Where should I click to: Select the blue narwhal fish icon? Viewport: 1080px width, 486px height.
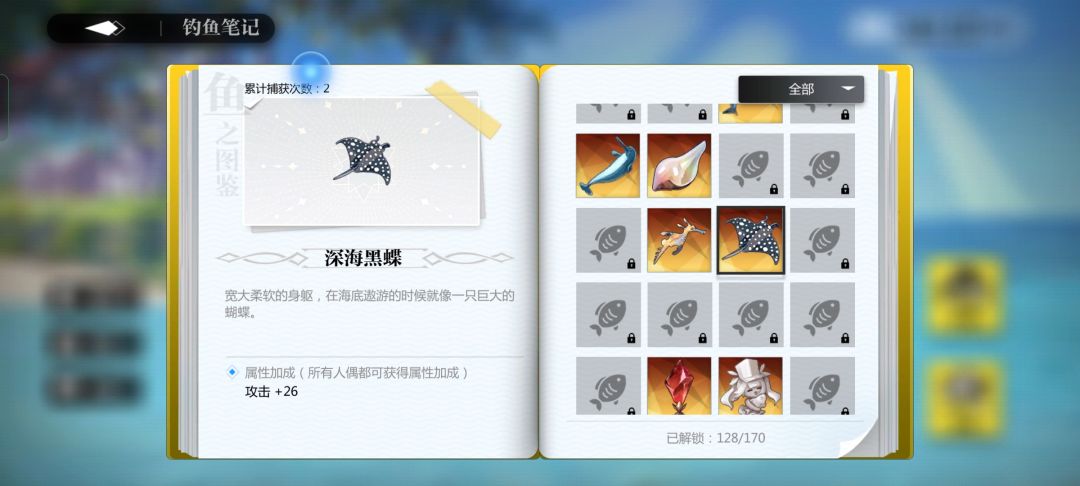coord(608,165)
